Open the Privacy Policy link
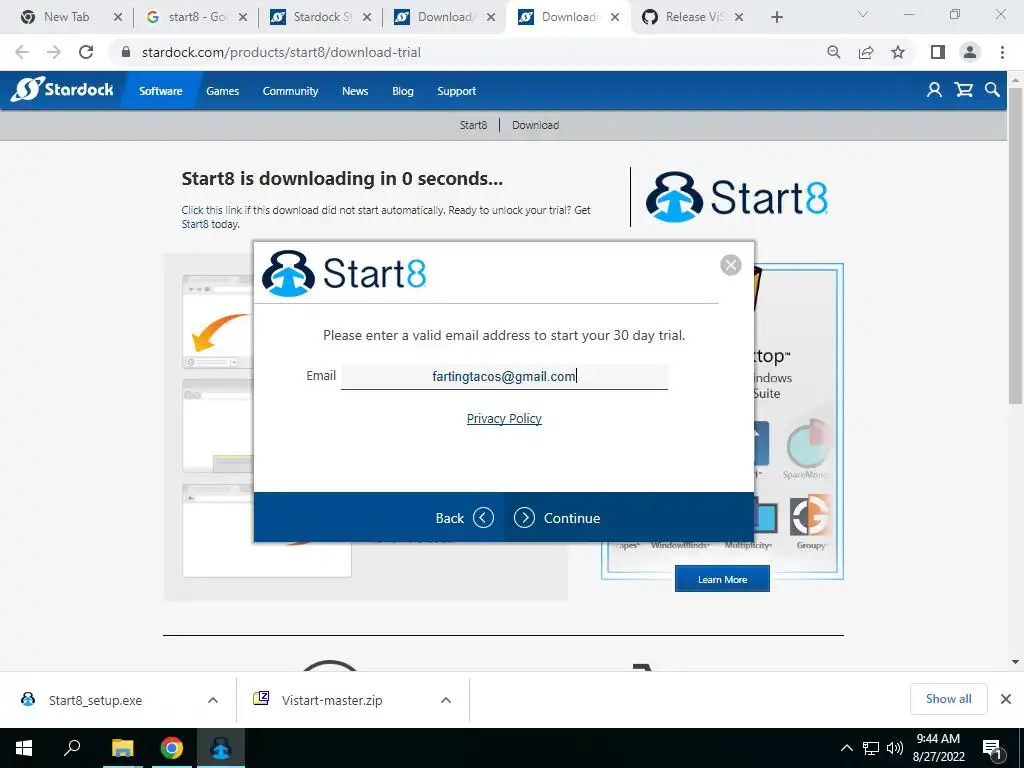This screenshot has height=768, width=1024. 504,419
